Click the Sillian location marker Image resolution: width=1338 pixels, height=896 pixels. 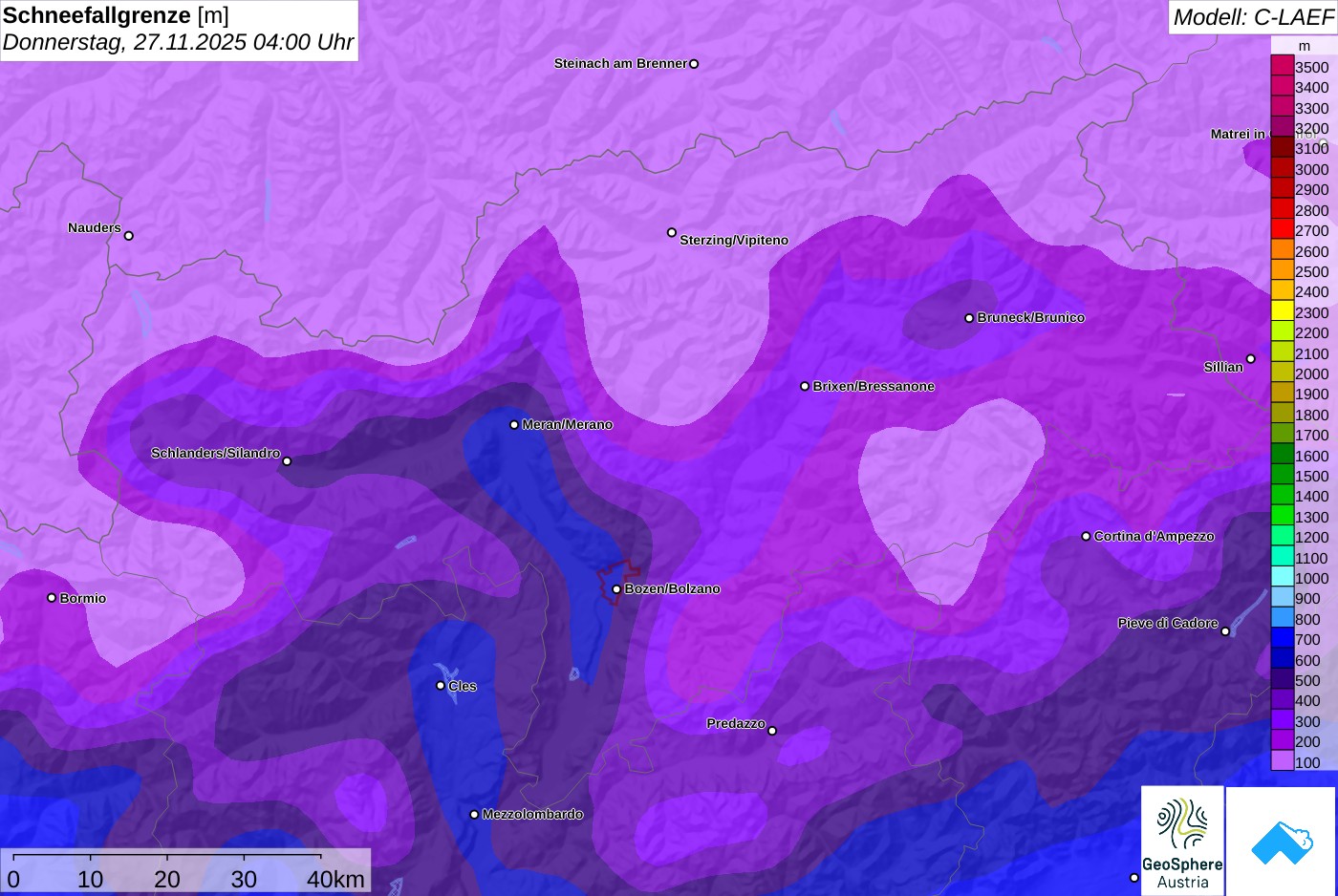(1251, 359)
